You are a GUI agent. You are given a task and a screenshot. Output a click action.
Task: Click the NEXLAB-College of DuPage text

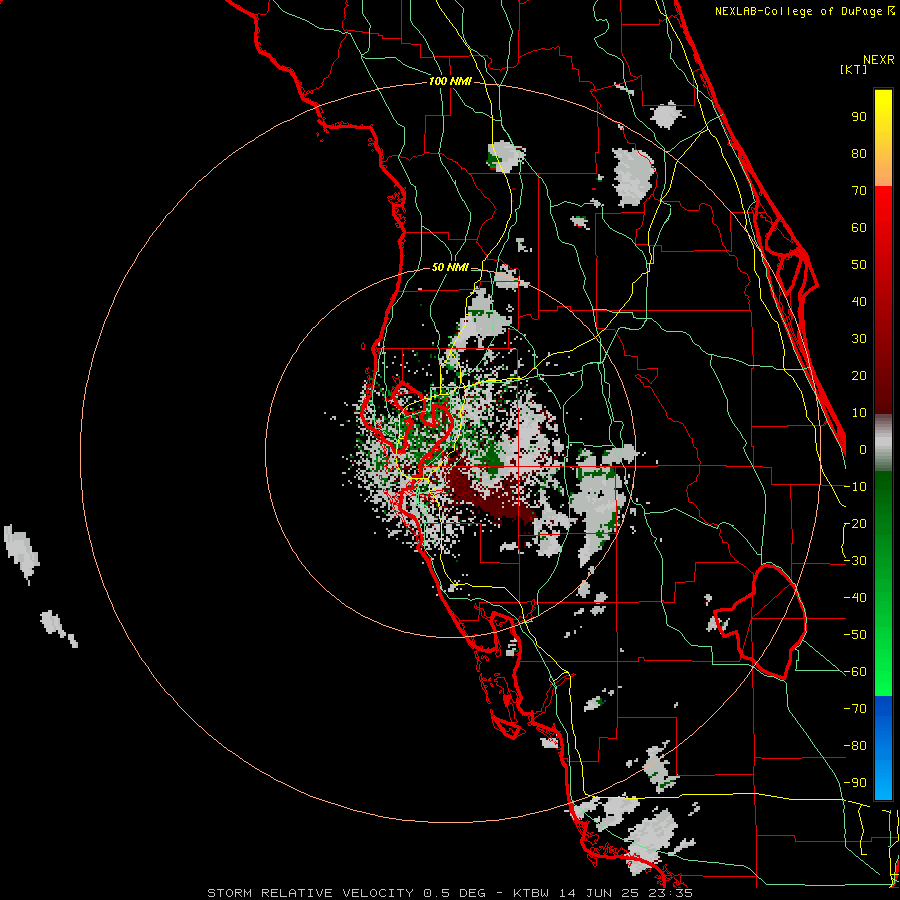pyautogui.click(x=800, y=11)
